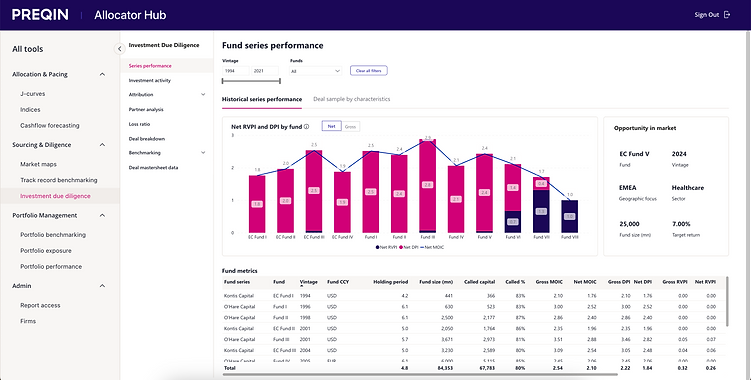Click the Net RVPI legend marker
751x380 pixels.
point(378,247)
